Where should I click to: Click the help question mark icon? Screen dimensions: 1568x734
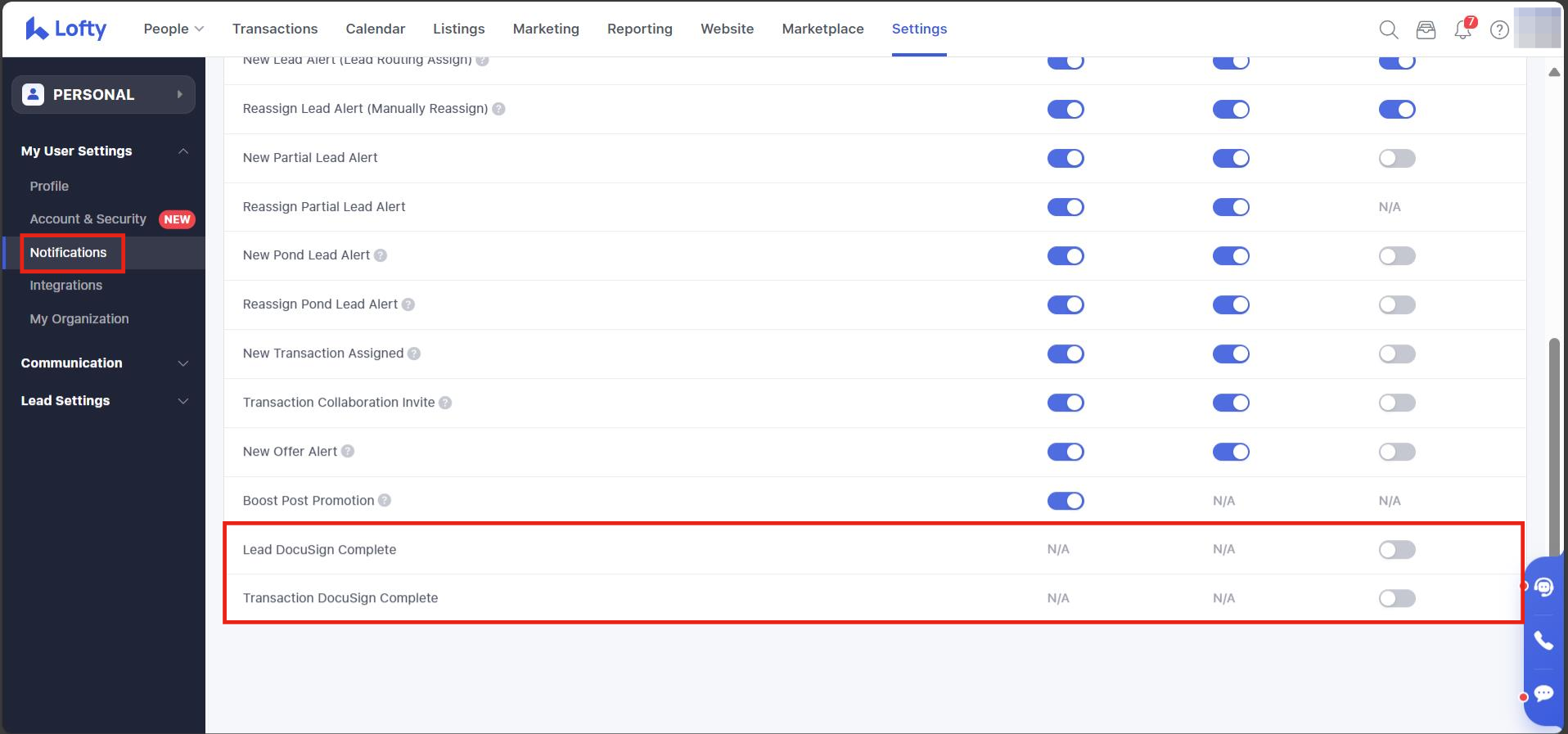point(1499,29)
